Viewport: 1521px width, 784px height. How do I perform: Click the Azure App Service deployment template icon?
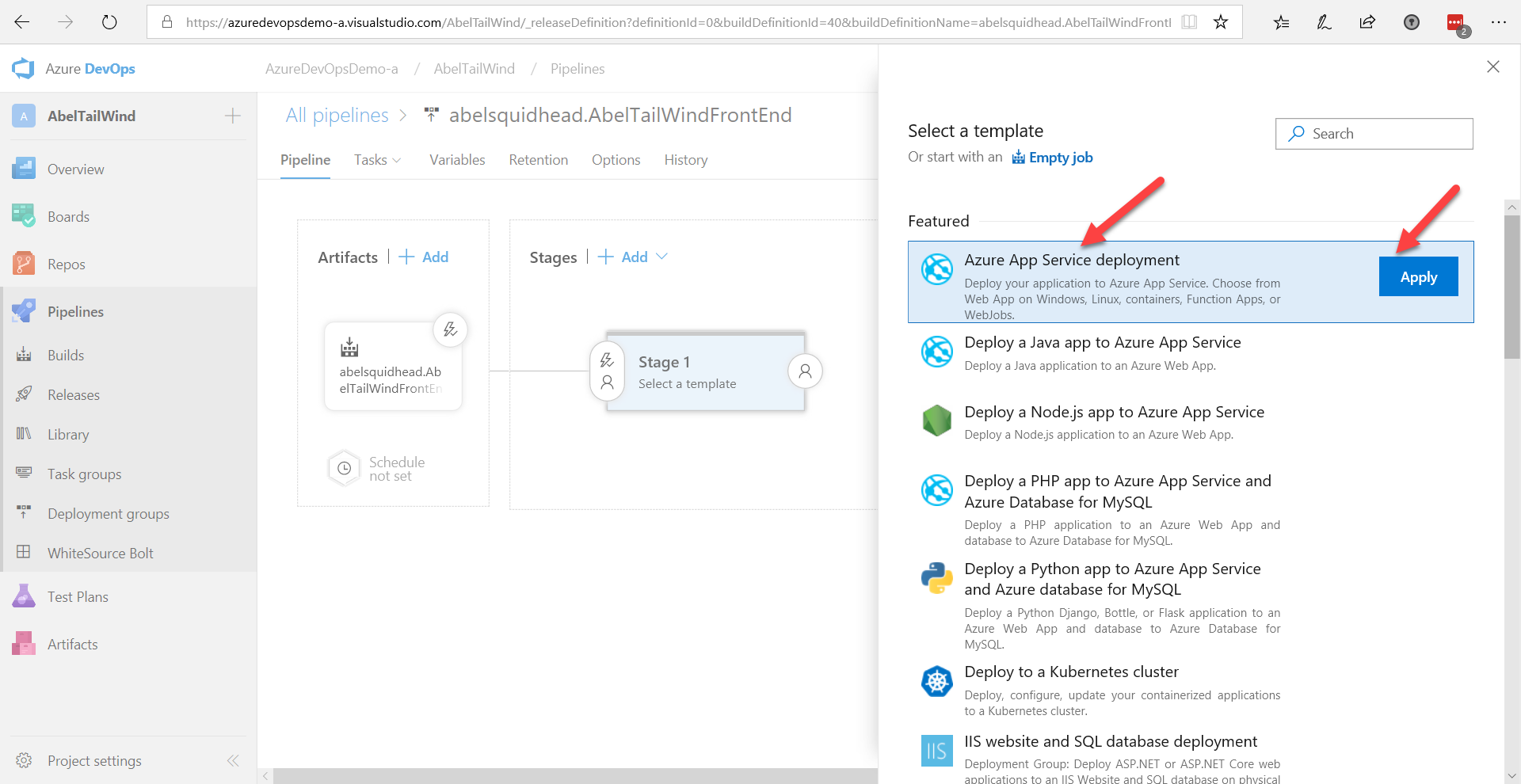[x=937, y=269]
